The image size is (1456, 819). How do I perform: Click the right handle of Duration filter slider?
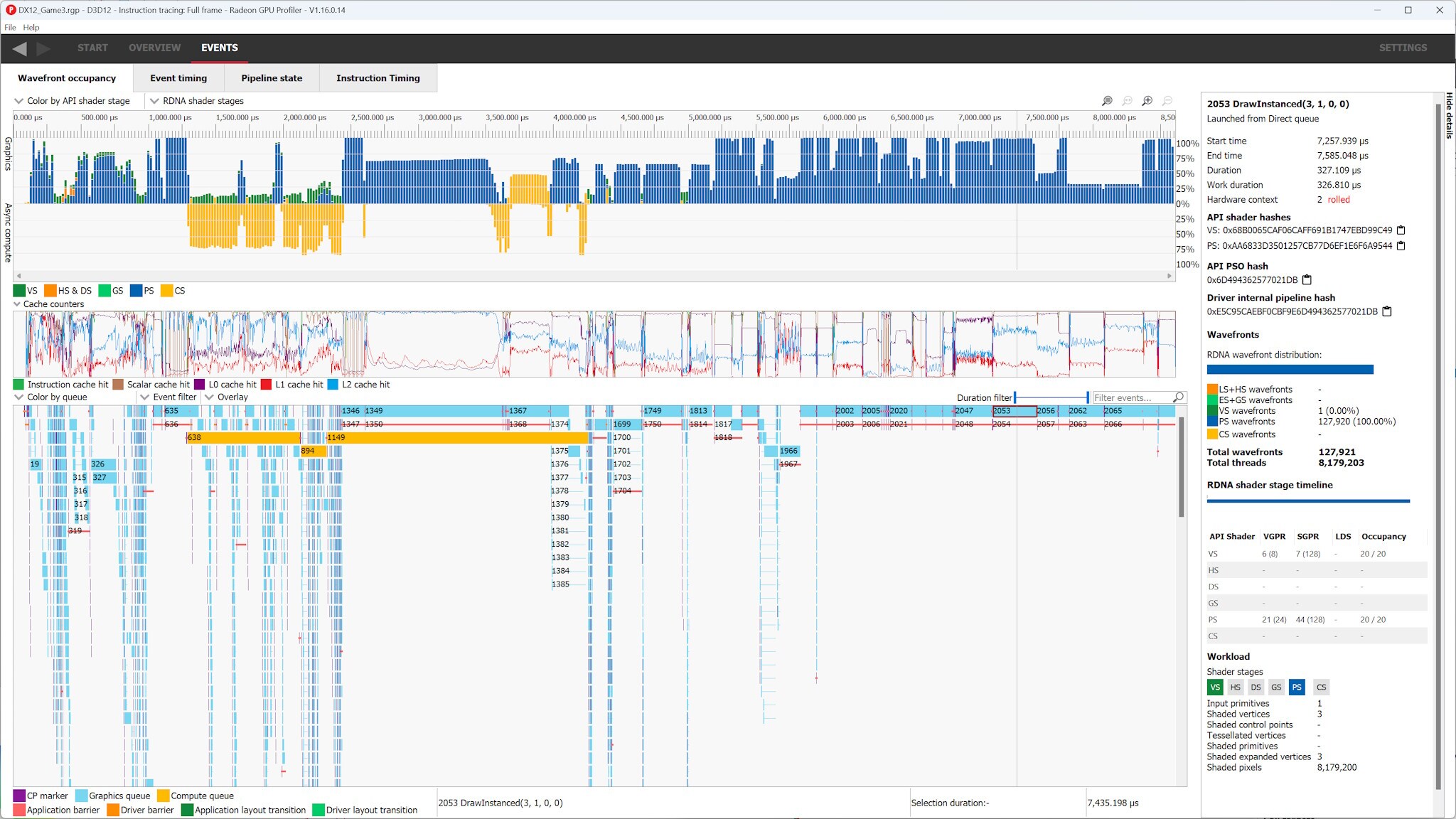coord(1088,397)
